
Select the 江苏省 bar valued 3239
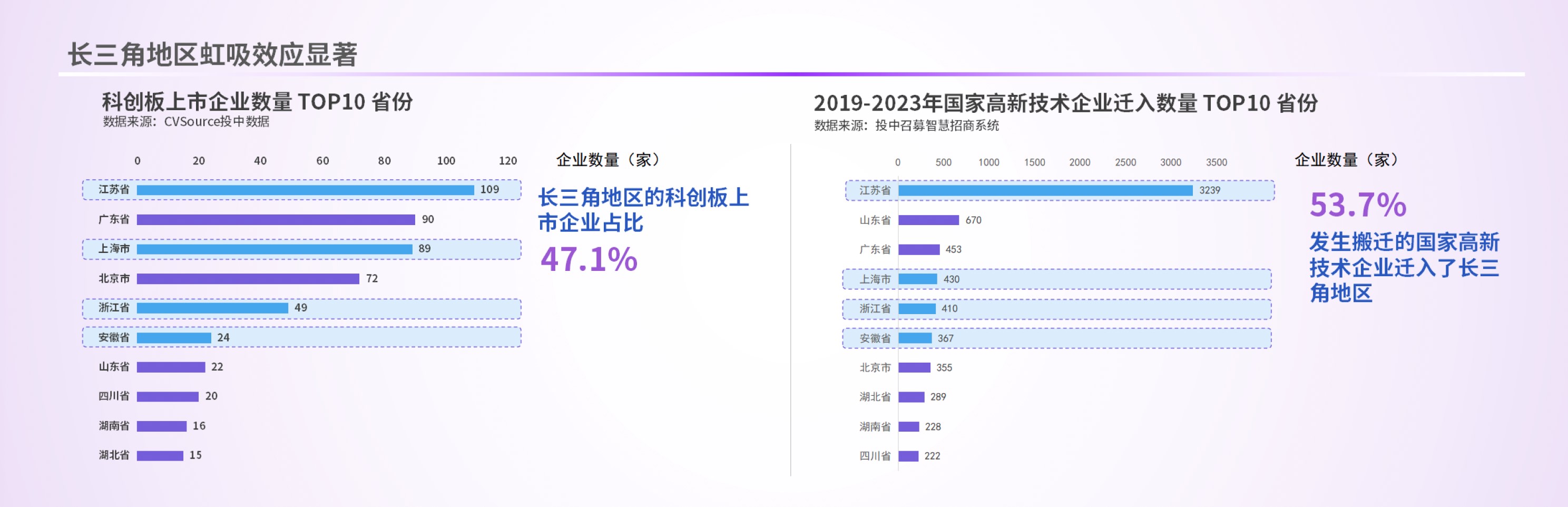[x=1045, y=190]
